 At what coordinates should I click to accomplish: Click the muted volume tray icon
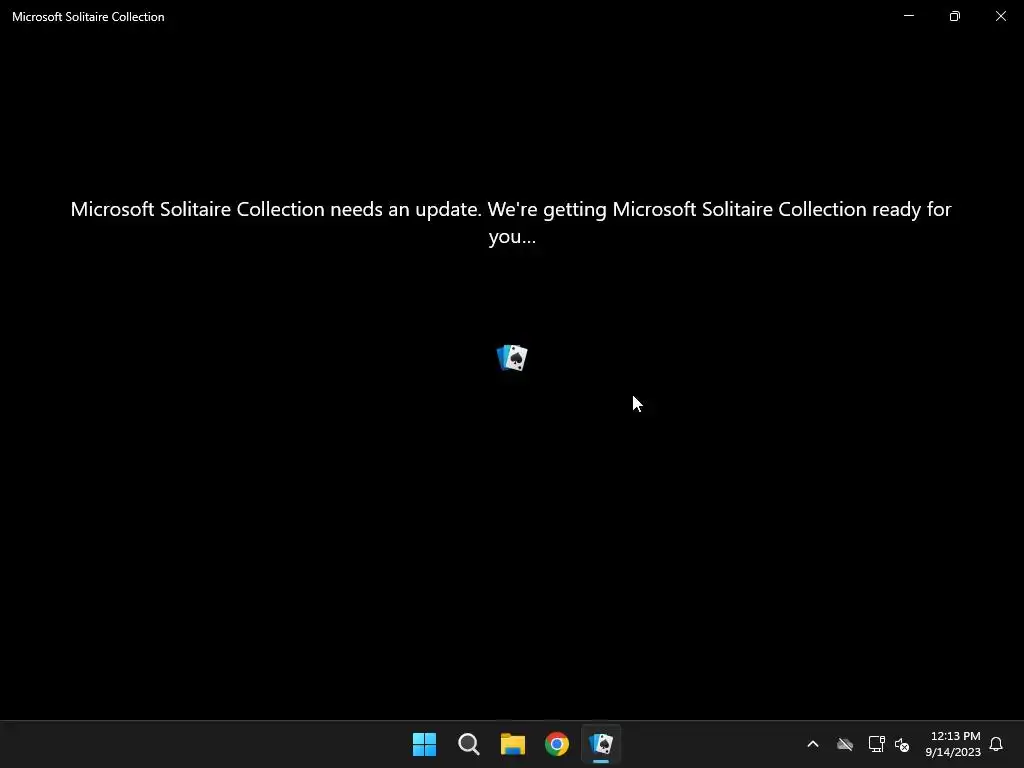[902, 744]
